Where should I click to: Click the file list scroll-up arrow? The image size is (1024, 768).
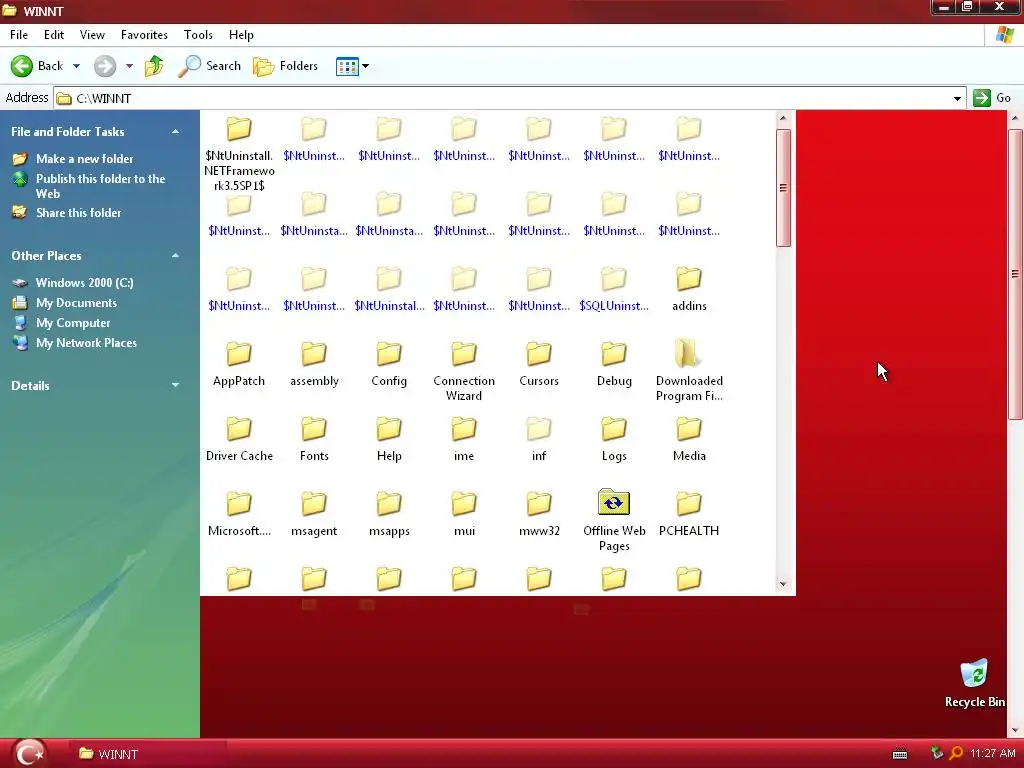[x=783, y=119]
